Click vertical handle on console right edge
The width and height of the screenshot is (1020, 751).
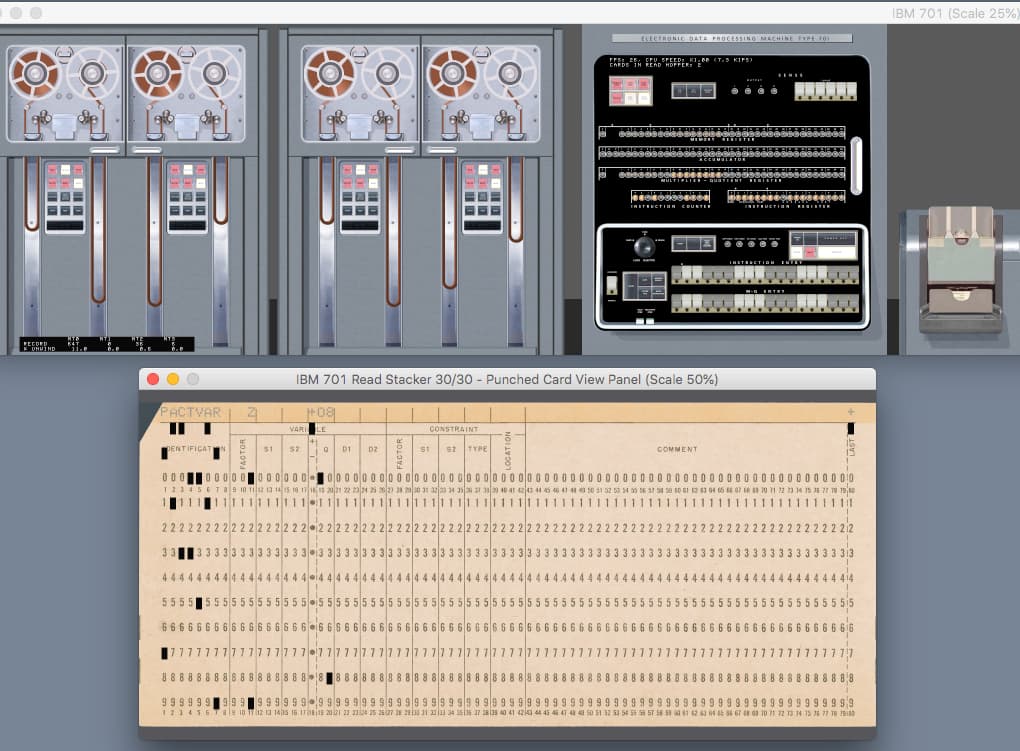(x=856, y=166)
